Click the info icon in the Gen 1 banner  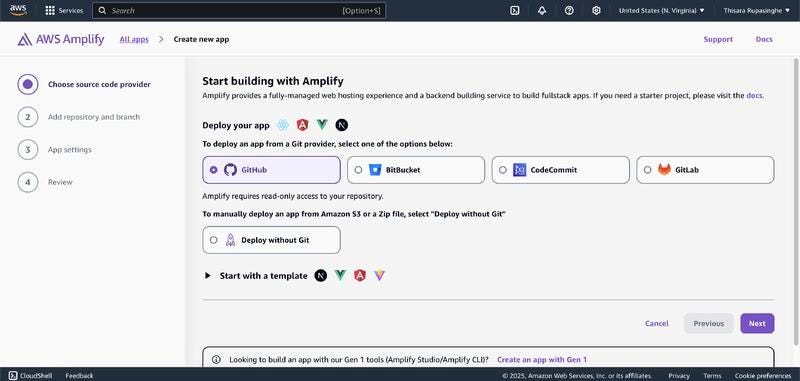(216, 360)
